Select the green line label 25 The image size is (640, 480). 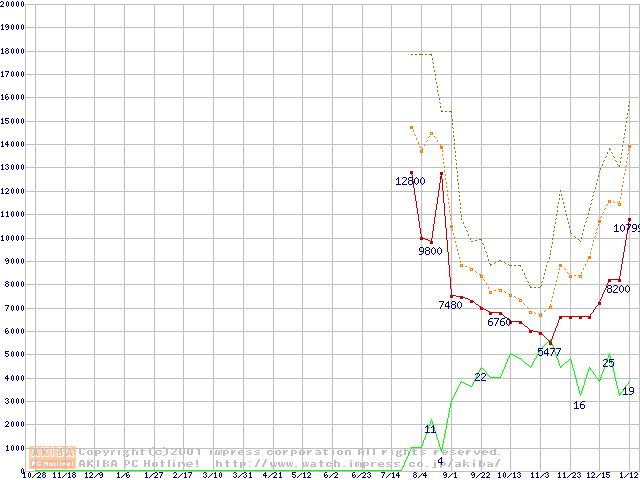coord(608,363)
